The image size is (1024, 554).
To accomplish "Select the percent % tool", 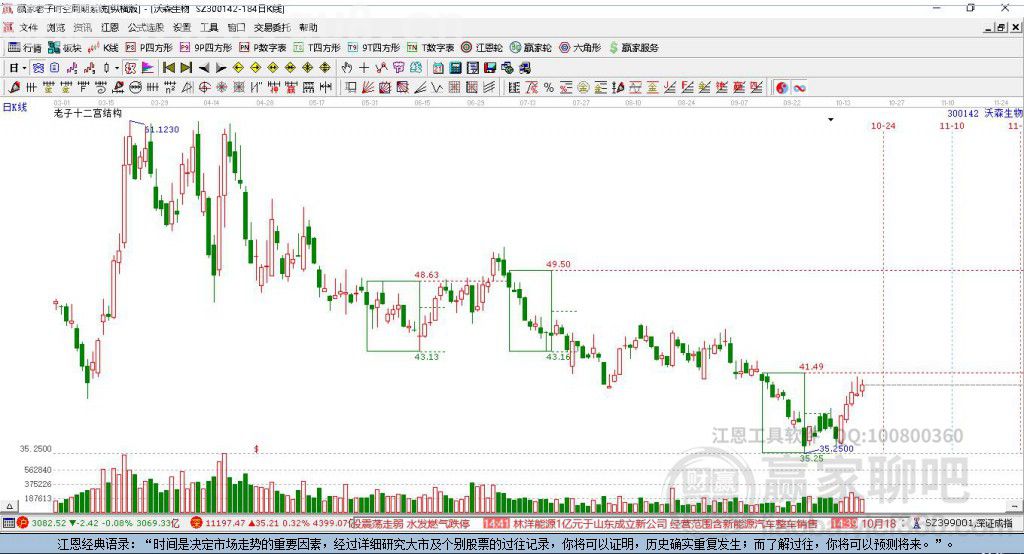I will [549, 88].
